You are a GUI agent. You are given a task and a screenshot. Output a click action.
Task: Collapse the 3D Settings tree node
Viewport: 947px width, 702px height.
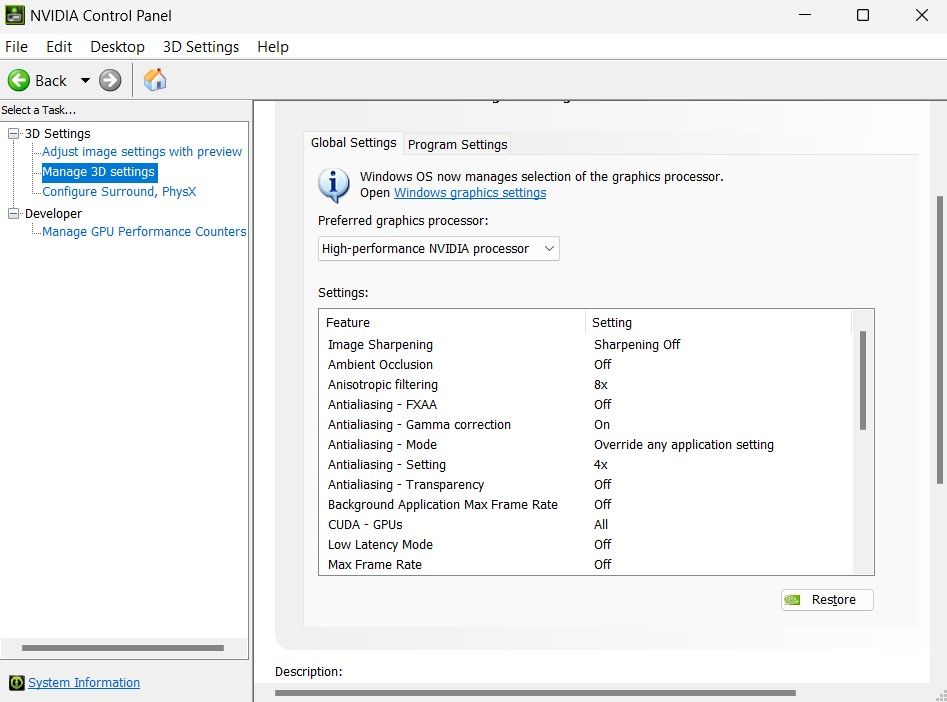[x=13, y=134]
